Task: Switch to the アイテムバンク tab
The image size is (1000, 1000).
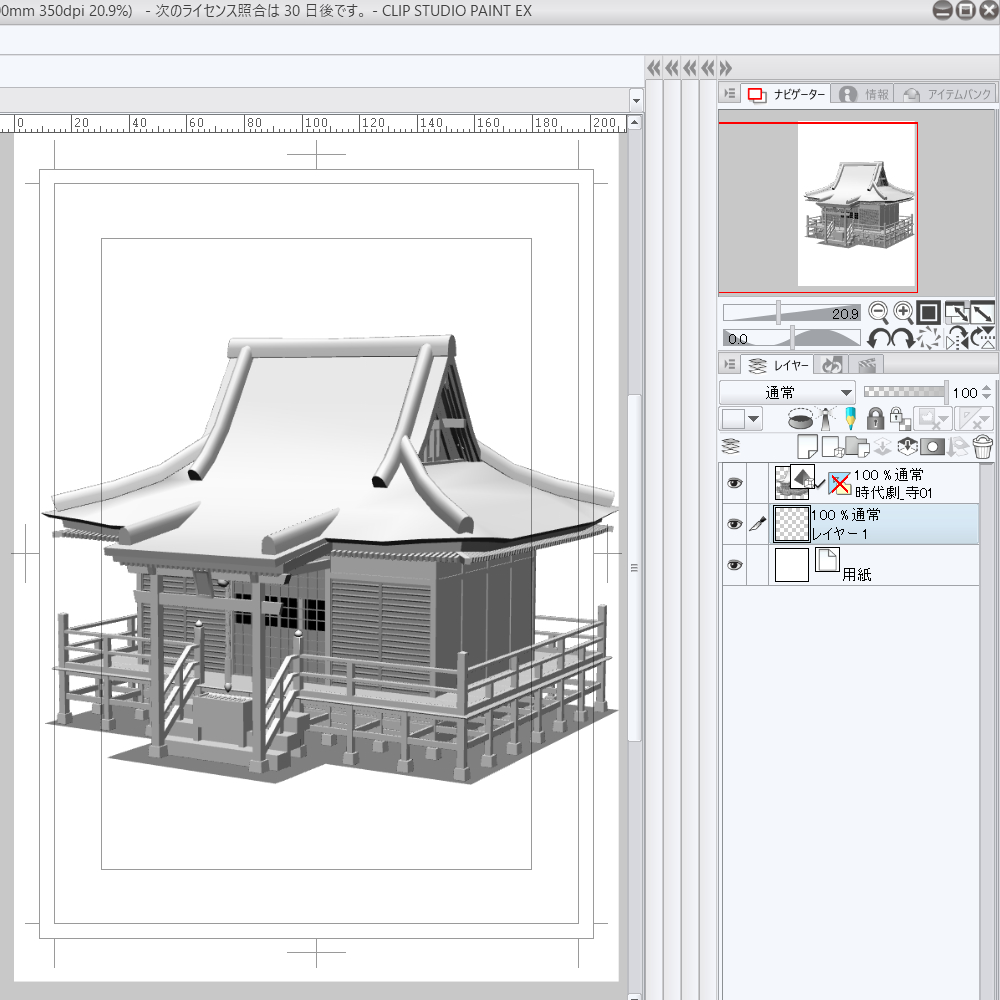Action: pyautogui.click(x=945, y=94)
